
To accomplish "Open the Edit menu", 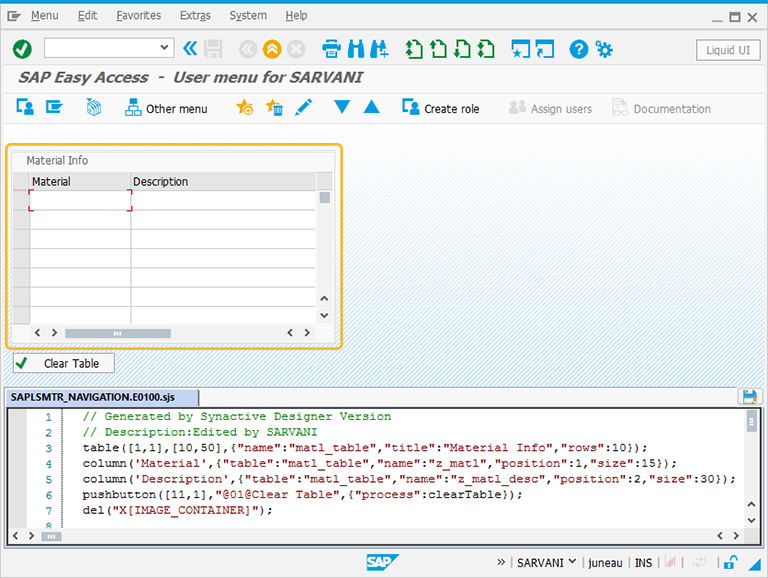I will [x=87, y=16].
